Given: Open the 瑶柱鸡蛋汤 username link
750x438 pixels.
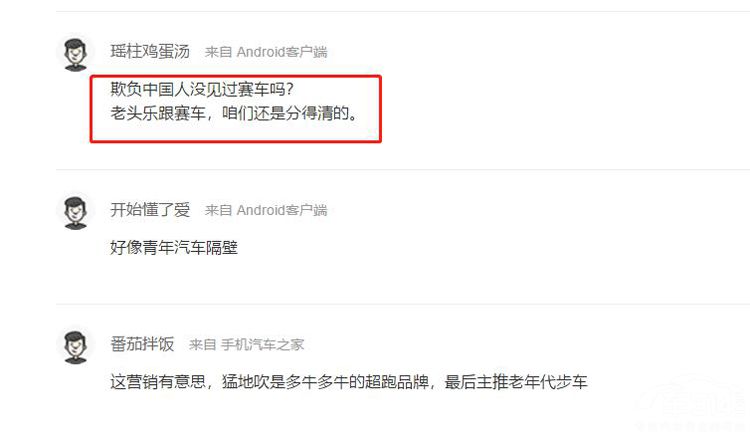Looking at the screenshot, I should click(x=150, y=52).
